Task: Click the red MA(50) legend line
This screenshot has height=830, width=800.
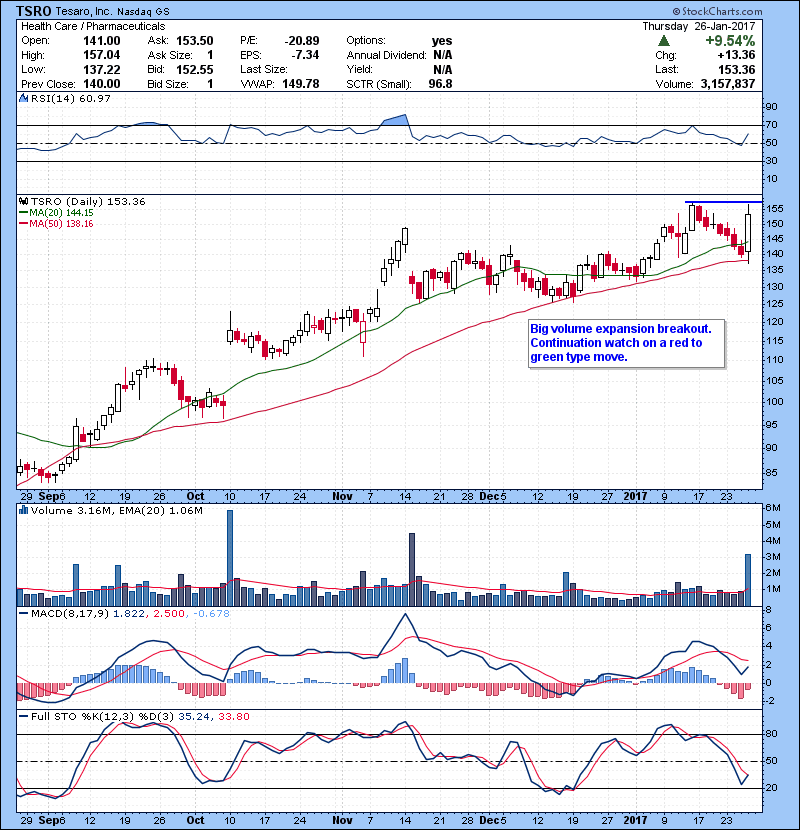Action: tap(23, 224)
